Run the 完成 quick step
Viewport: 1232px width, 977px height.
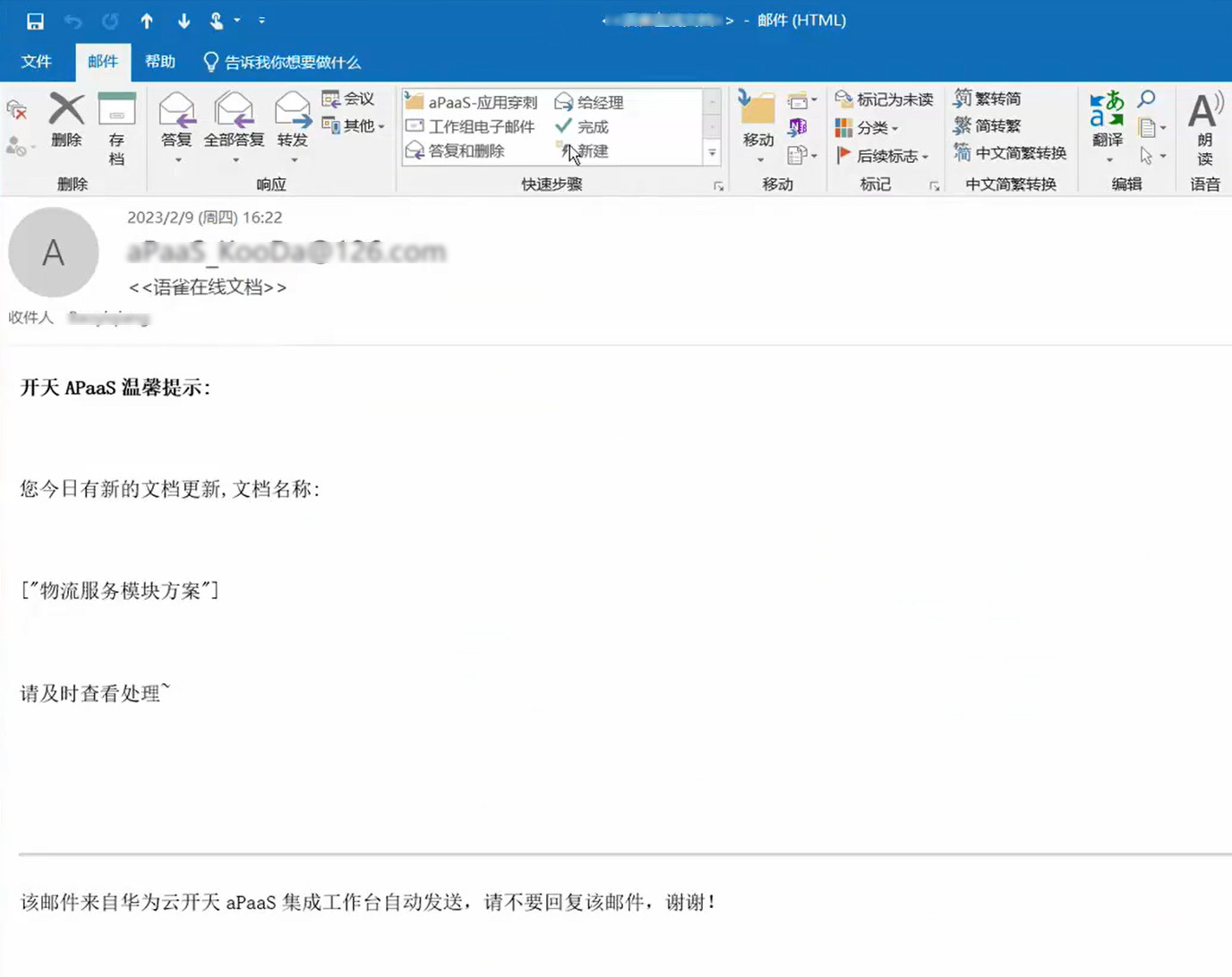(x=582, y=126)
